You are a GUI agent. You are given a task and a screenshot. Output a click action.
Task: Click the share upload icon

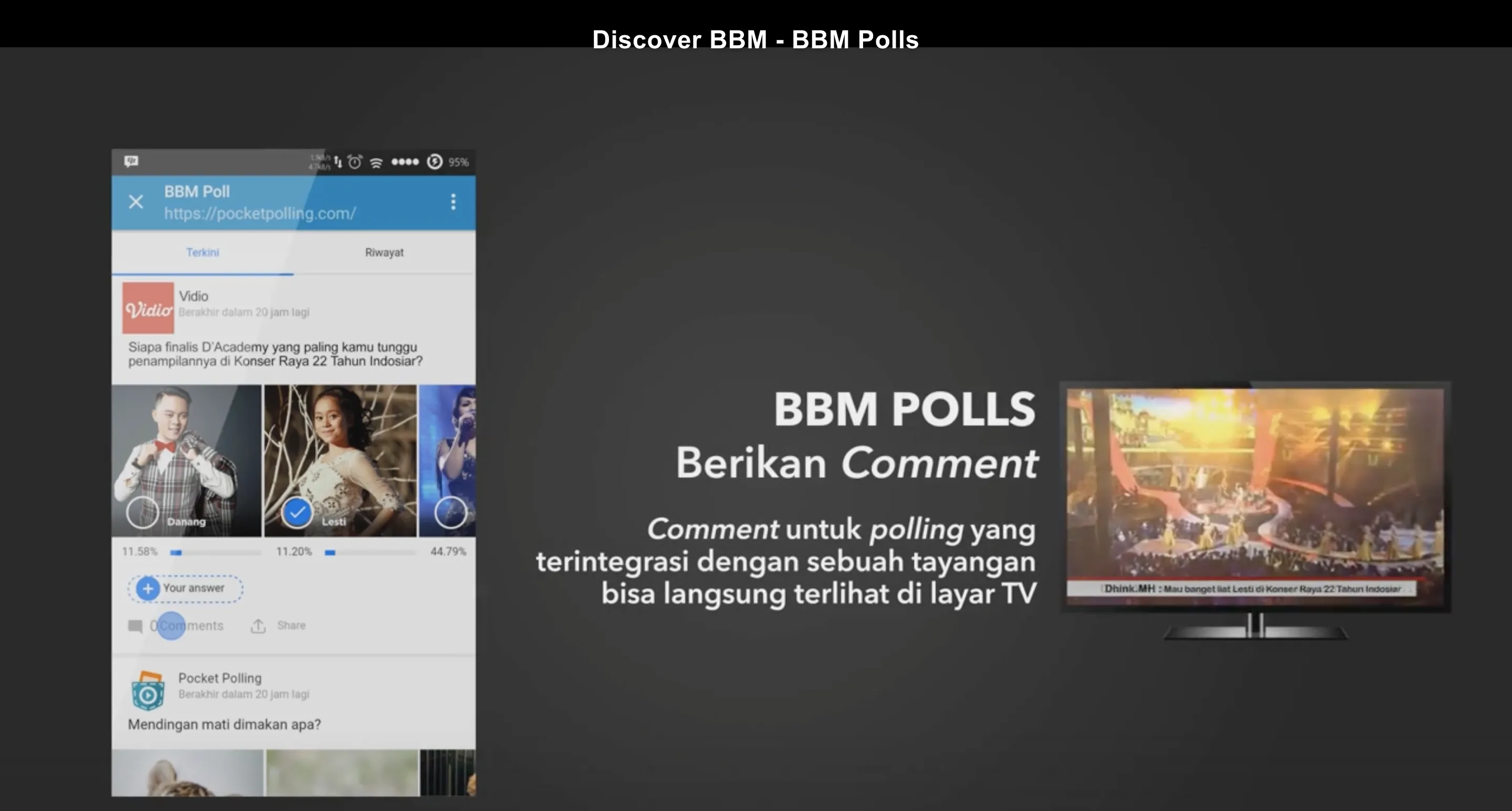coord(258,626)
